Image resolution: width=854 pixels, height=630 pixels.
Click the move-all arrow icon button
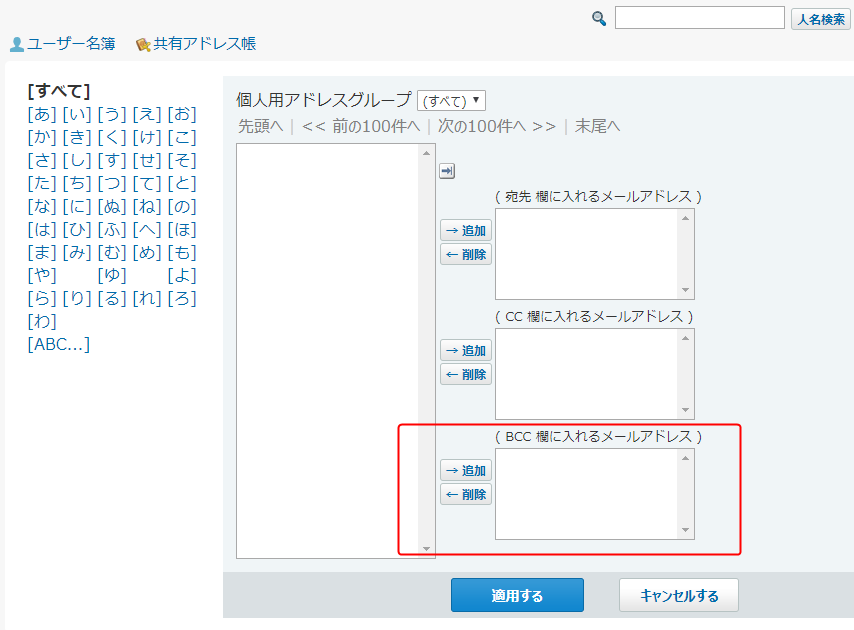[x=447, y=171]
